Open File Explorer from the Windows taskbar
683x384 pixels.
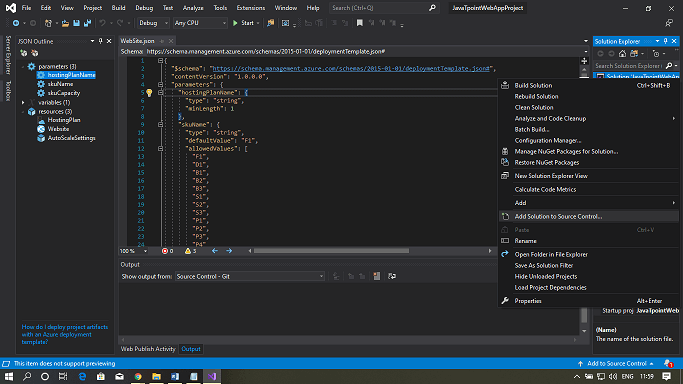pyautogui.click(x=156, y=376)
